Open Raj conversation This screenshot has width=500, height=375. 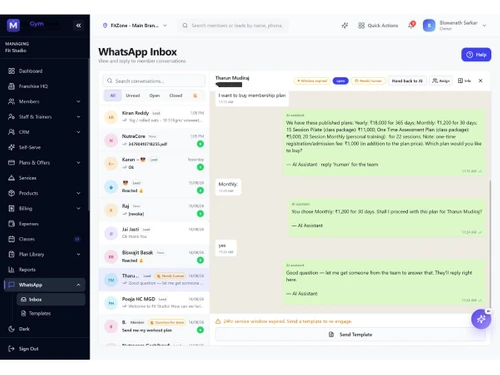point(154,210)
